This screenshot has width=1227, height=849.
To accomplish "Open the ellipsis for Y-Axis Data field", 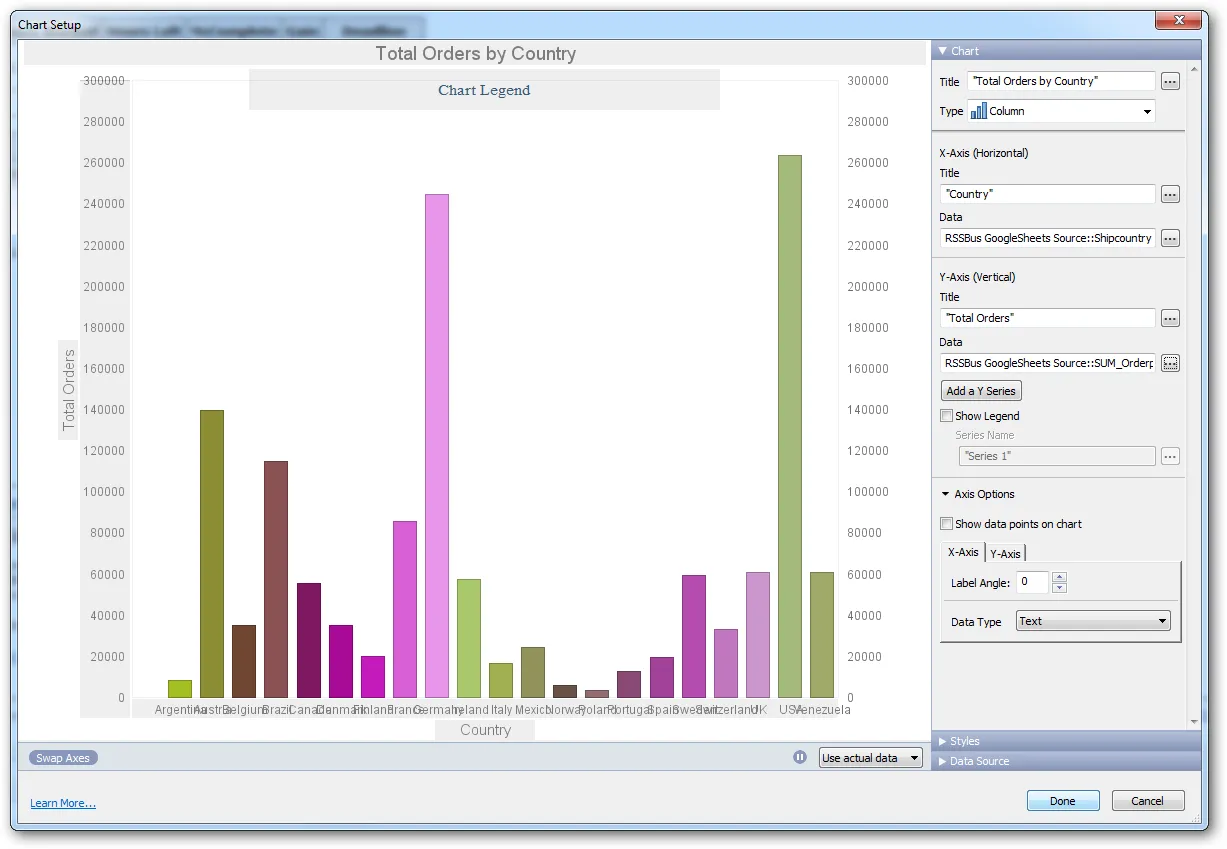I will click(1169, 363).
